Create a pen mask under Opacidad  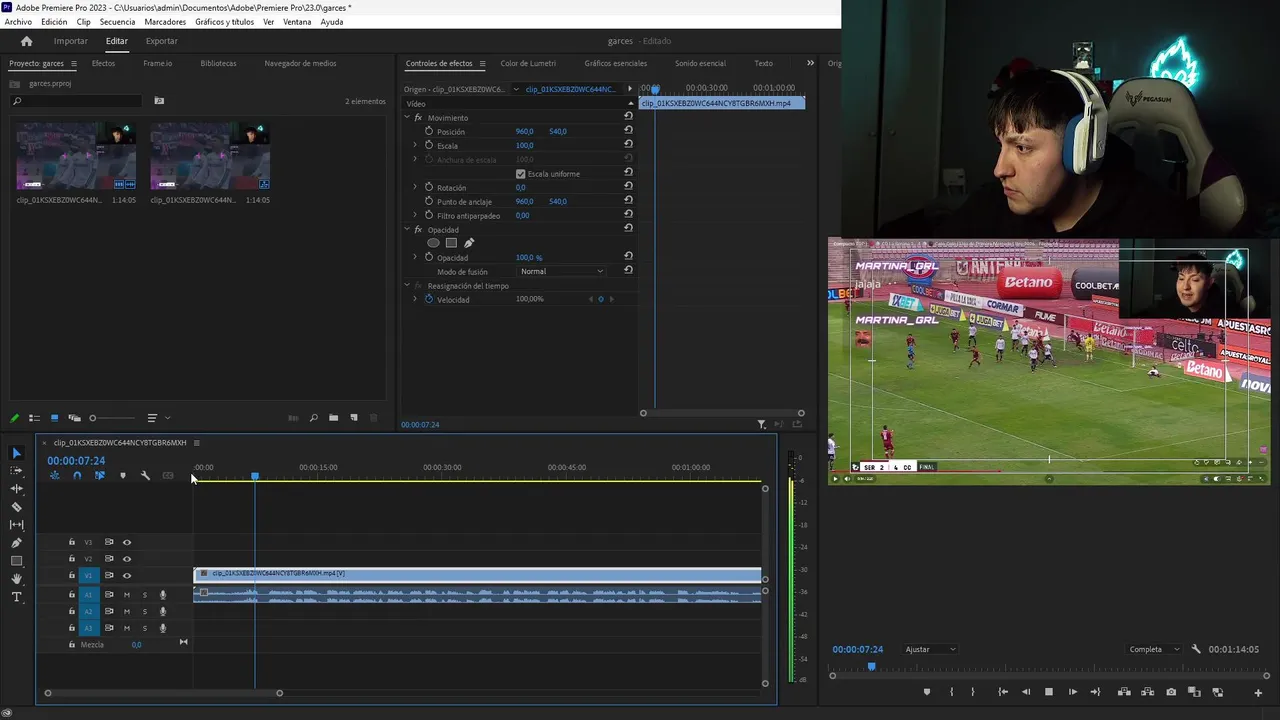click(469, 243)
